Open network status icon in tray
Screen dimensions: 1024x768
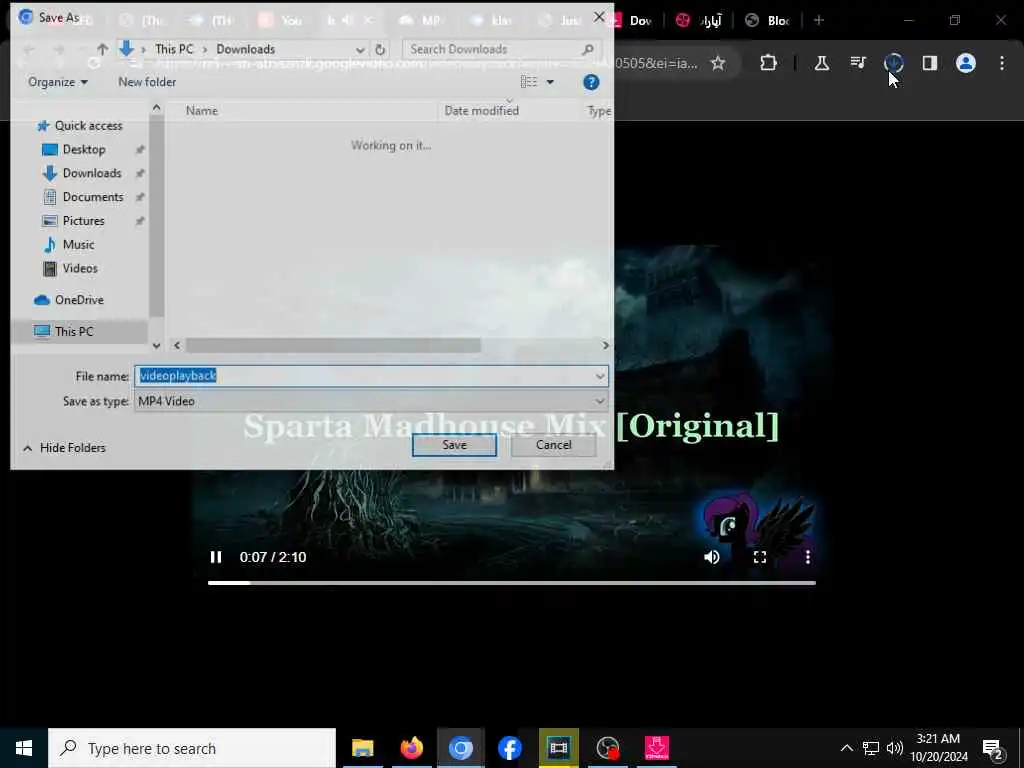(x=871, y=748)
